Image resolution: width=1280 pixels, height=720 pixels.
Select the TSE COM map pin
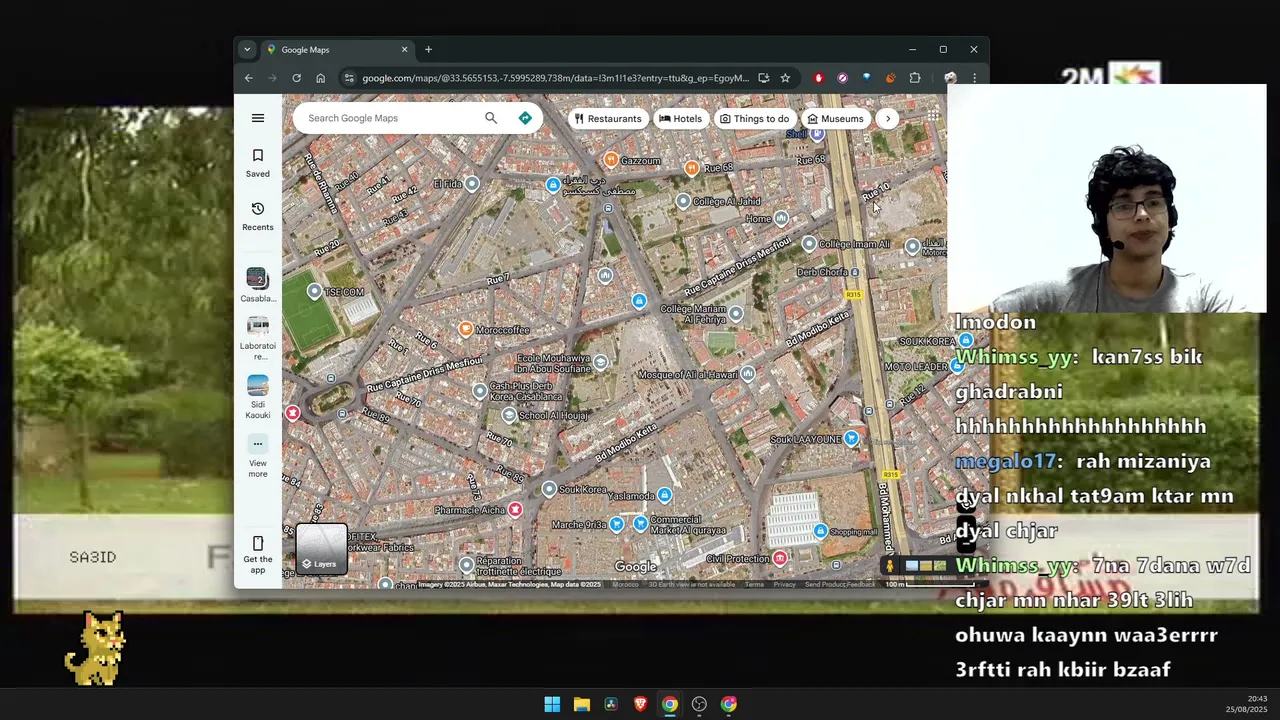coord(315,291)
